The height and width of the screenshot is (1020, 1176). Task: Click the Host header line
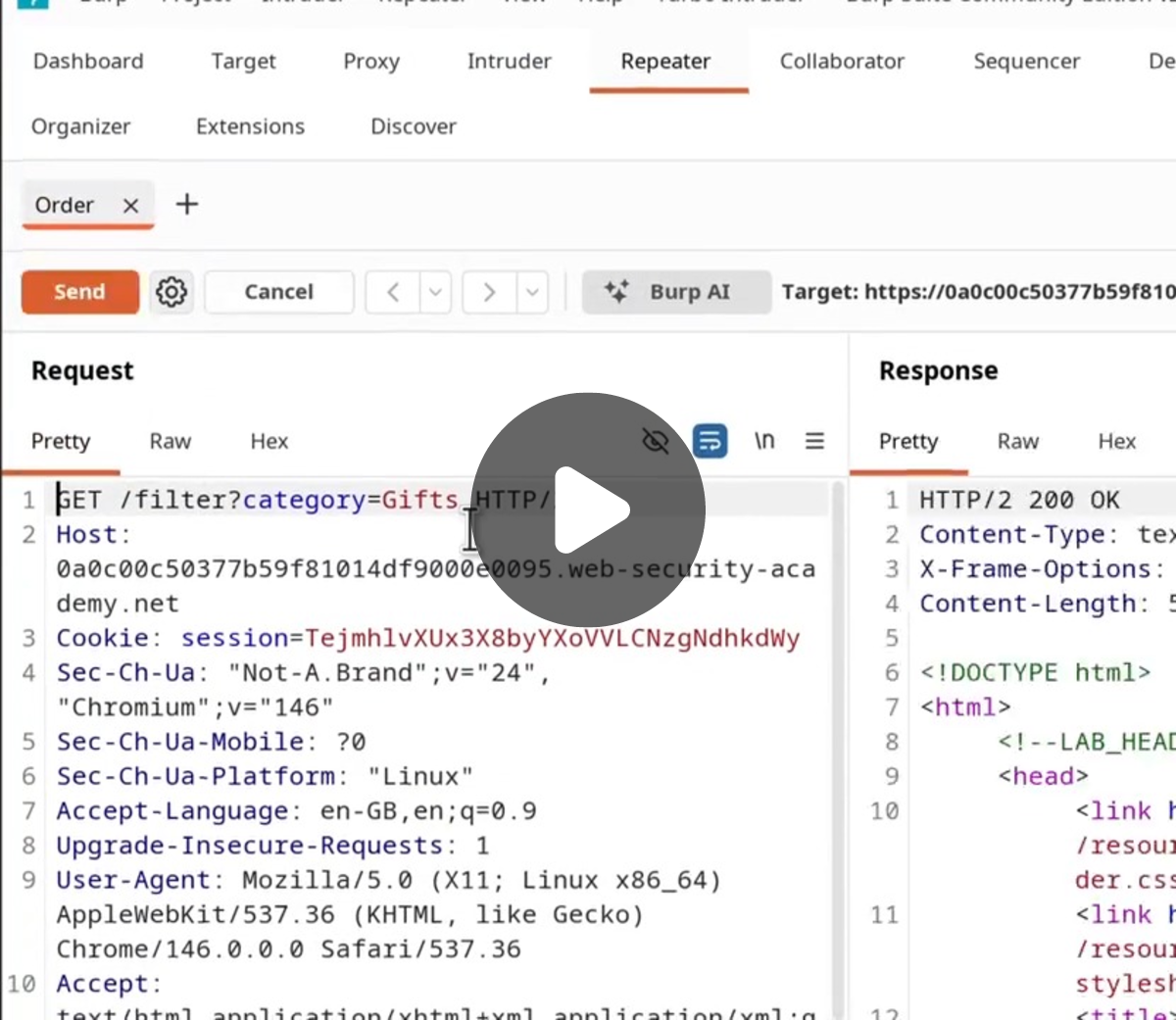pyautogui.click(x=436, y=569)
